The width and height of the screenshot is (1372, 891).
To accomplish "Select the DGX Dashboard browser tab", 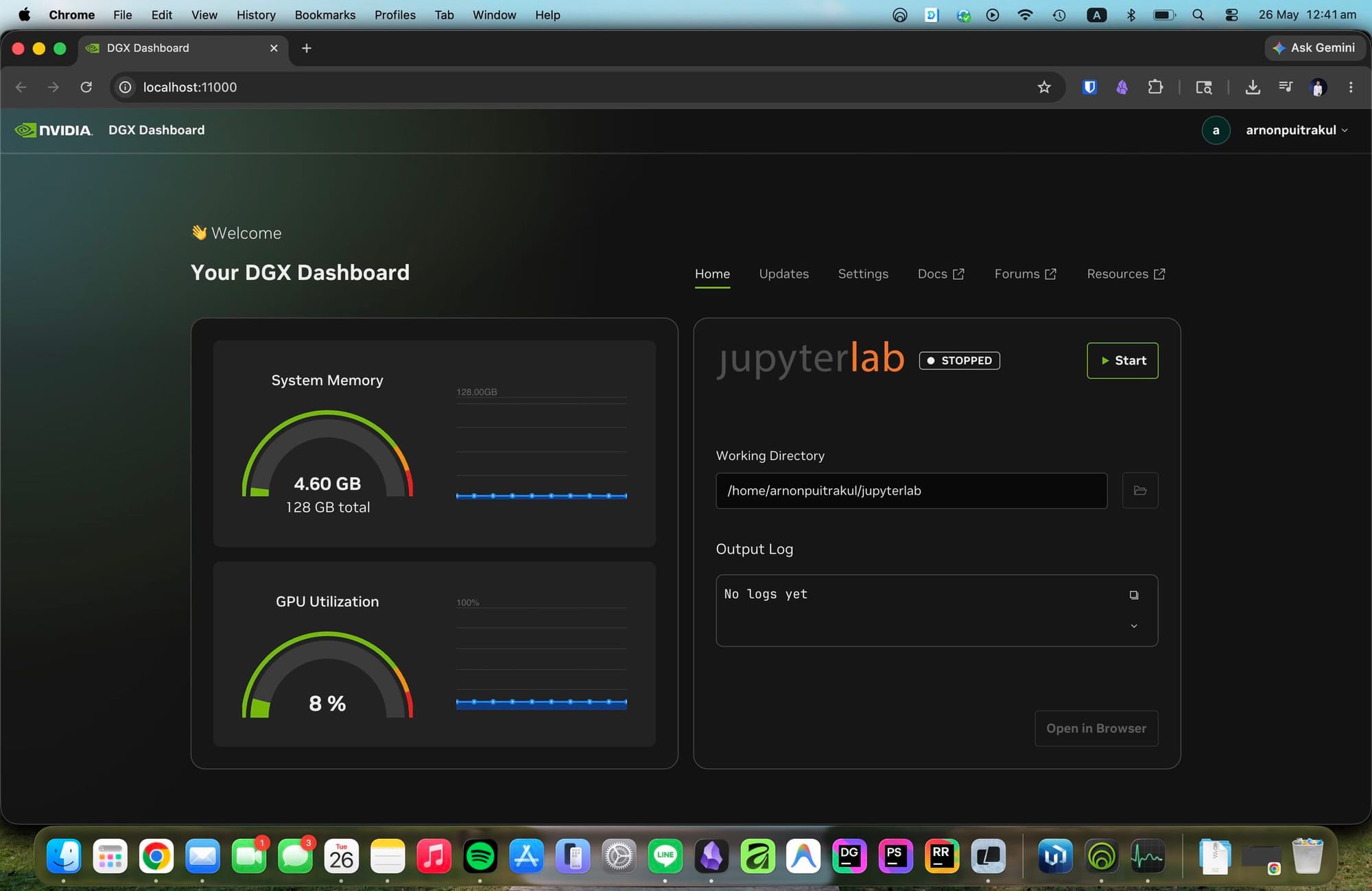I will [182, 48].
